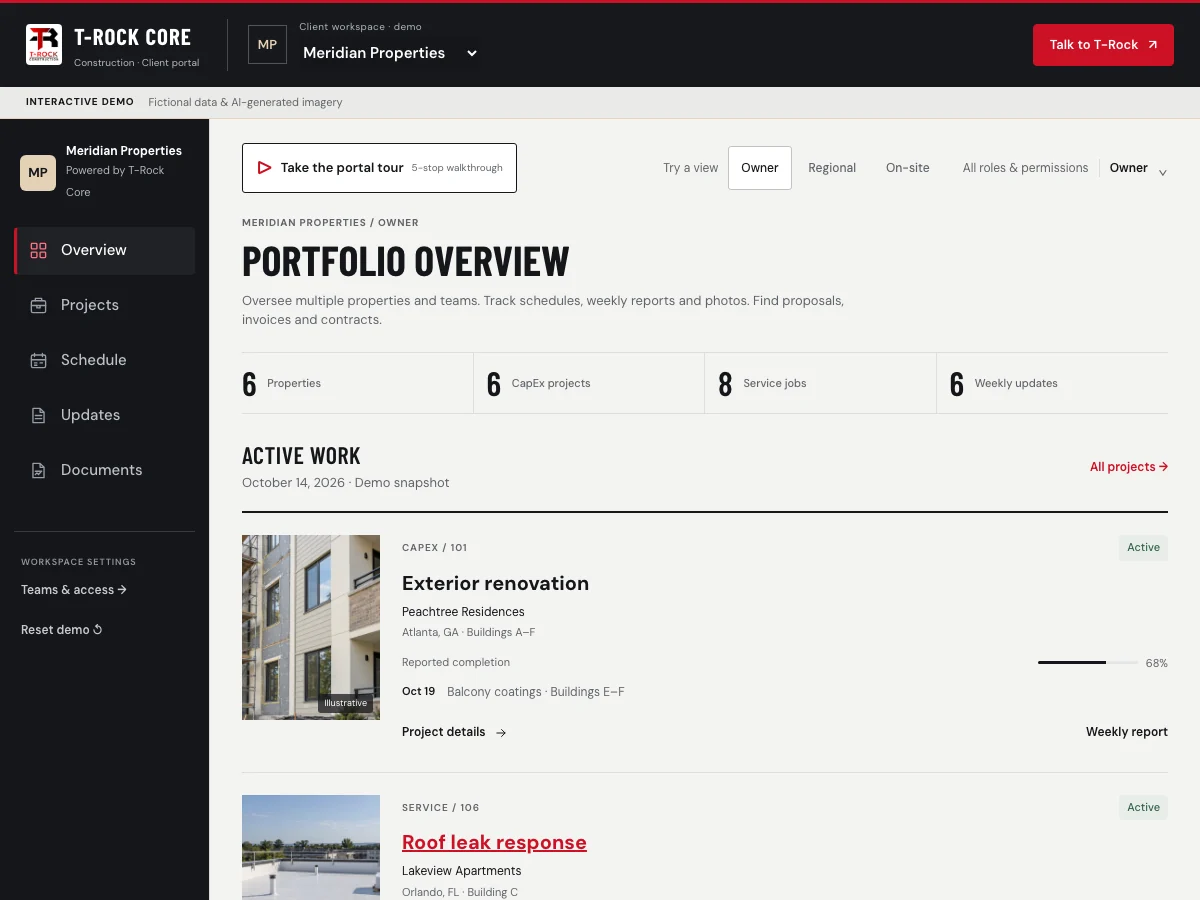Click Reset demo link
1200x900 pixels.
(x=62, y=630)
